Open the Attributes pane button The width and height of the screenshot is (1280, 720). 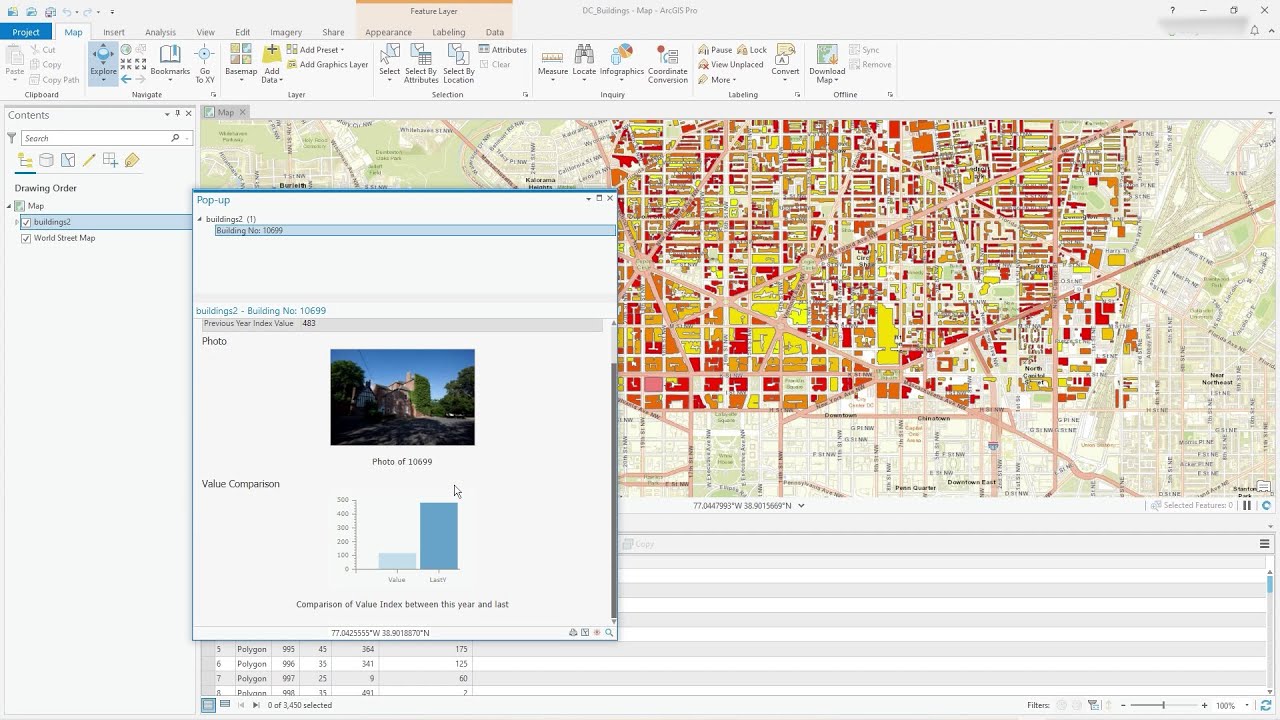(x=503, y=50)
